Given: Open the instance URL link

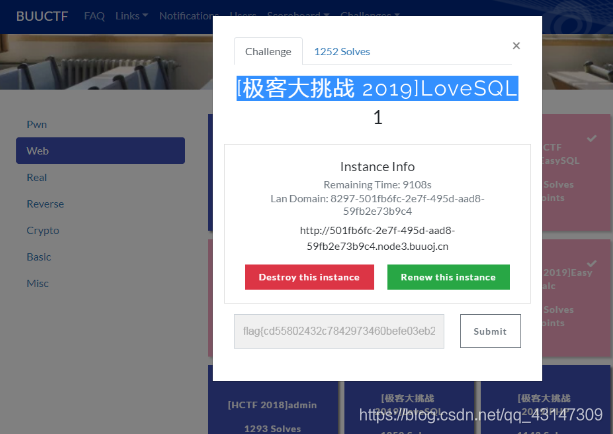Looking at the screenshot, I should click(377, 239).
